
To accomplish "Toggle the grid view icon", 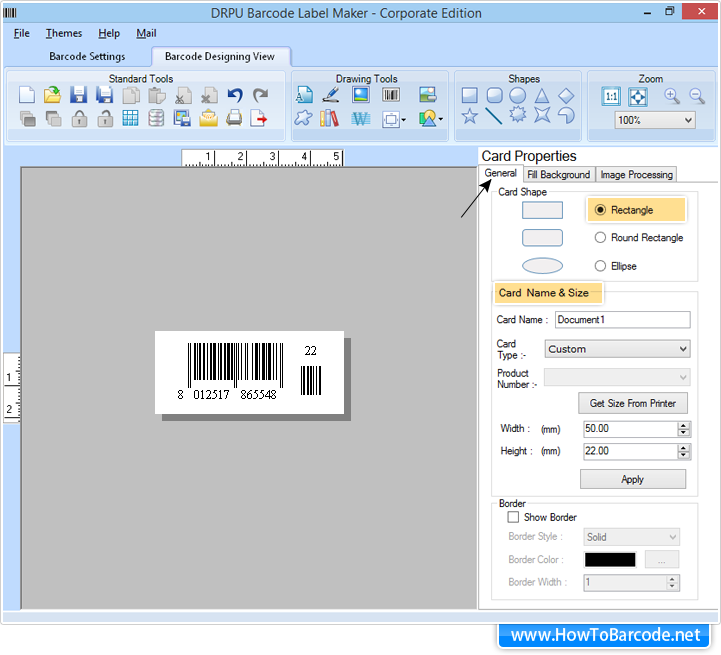I will point(131,119).
